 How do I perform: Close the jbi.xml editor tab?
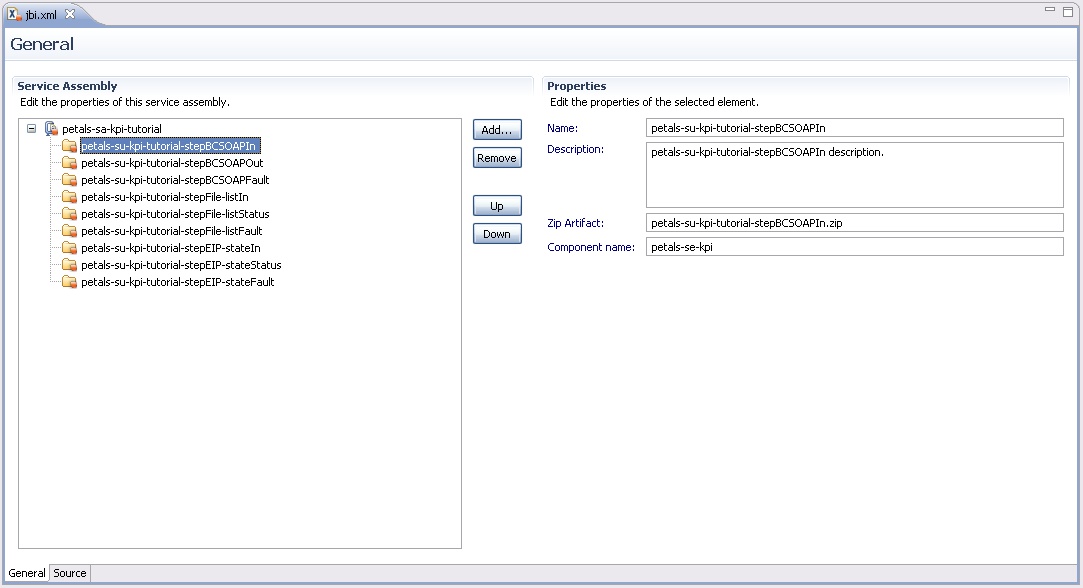70,15
